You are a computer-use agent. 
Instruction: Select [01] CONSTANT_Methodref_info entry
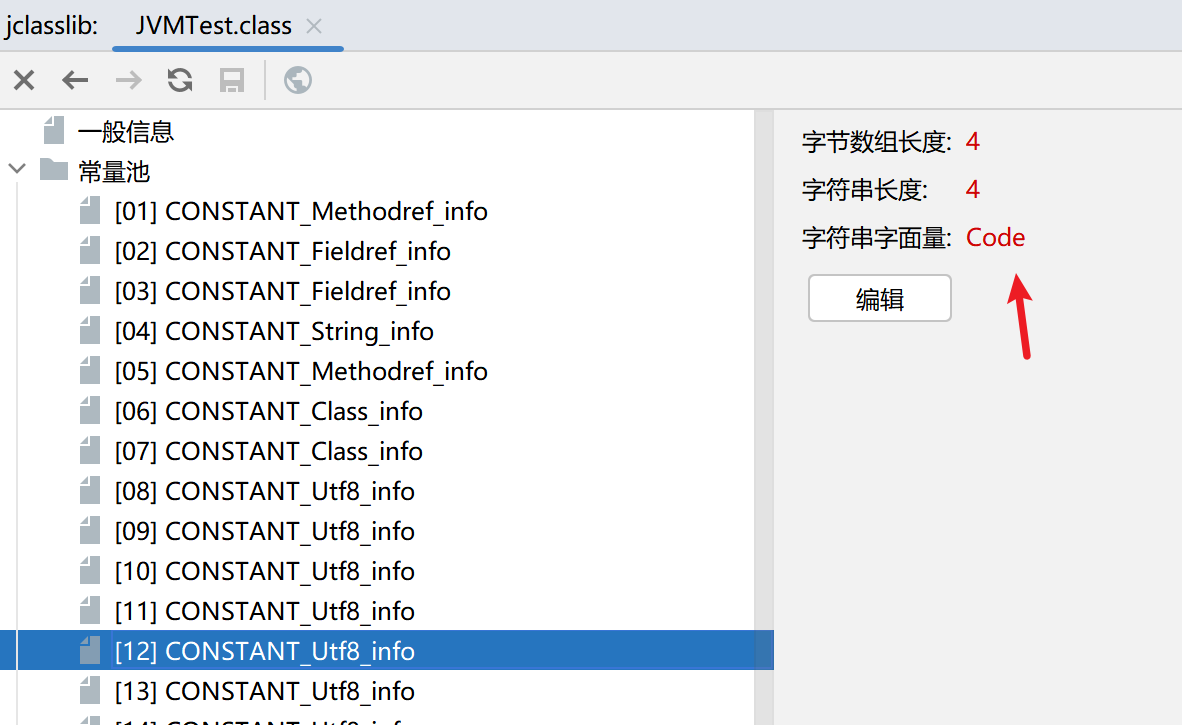(301, 212)
